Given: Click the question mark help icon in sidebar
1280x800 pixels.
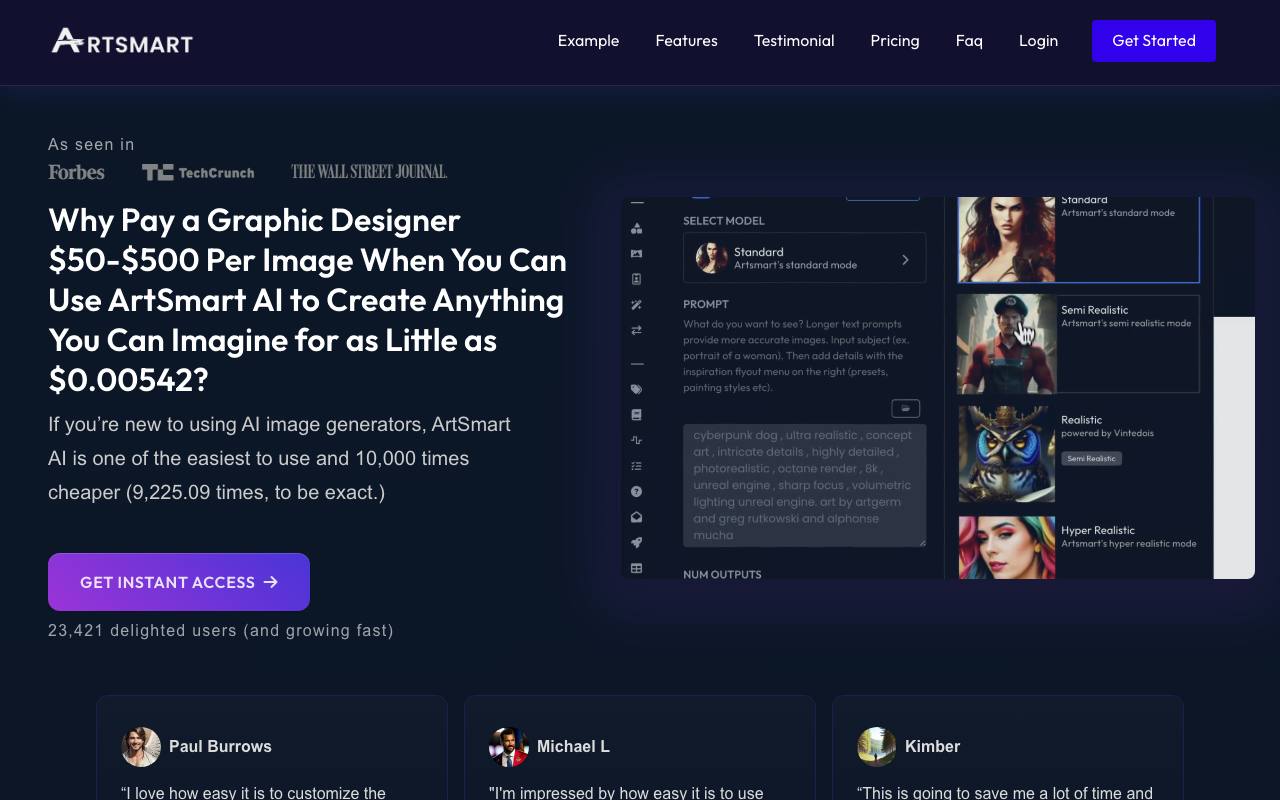Looking at the screenshot, I should 637,491.
